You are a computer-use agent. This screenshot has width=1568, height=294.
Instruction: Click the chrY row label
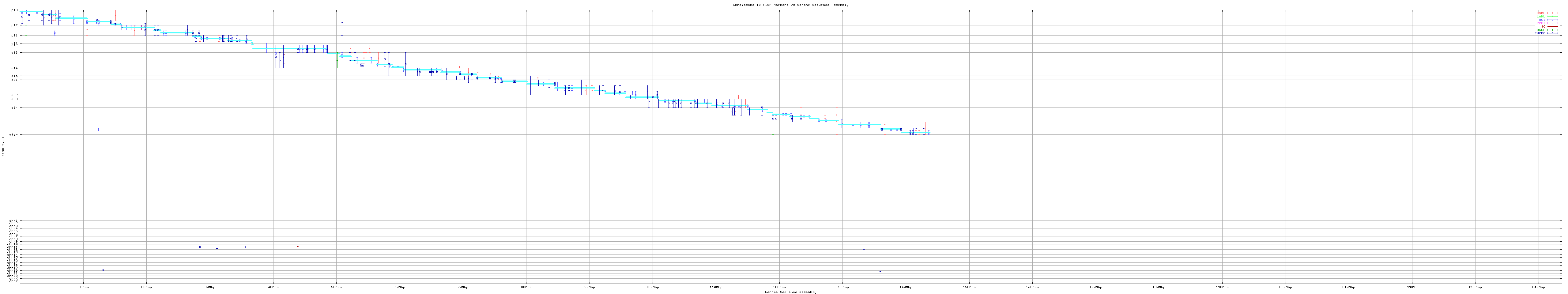click(13, 281)
